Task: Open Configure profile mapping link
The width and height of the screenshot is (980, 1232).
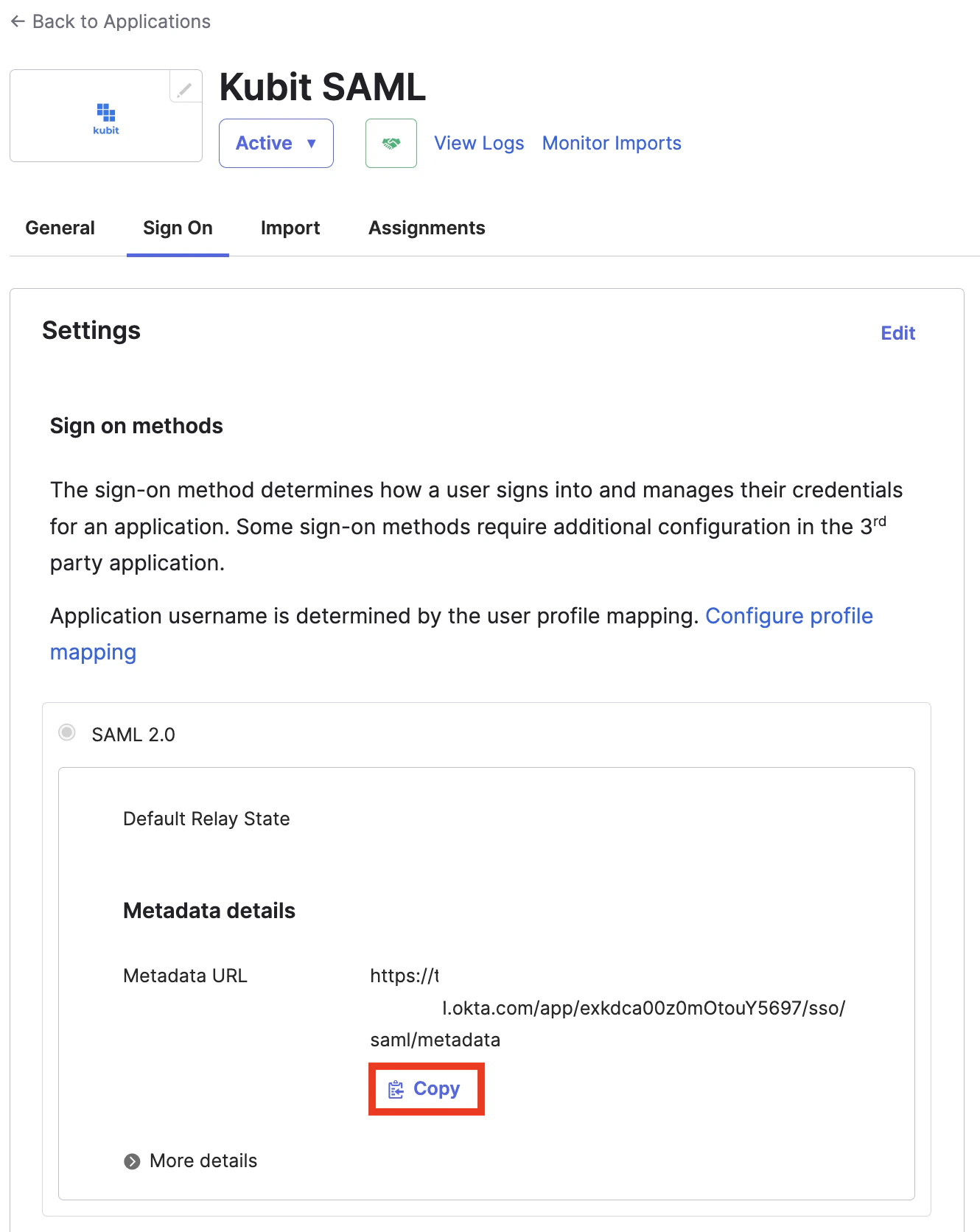Action: (789, 616)
